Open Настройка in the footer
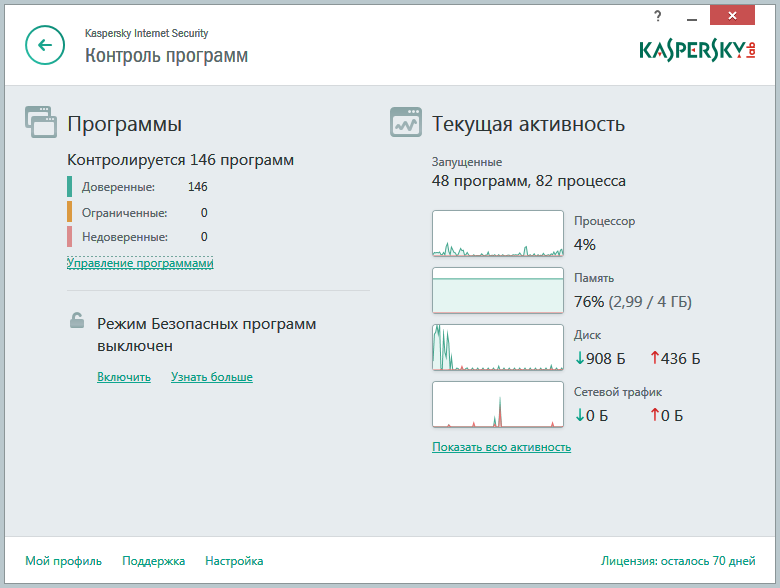This screenshot has width=780, height=588. click(x=234, y=561)
